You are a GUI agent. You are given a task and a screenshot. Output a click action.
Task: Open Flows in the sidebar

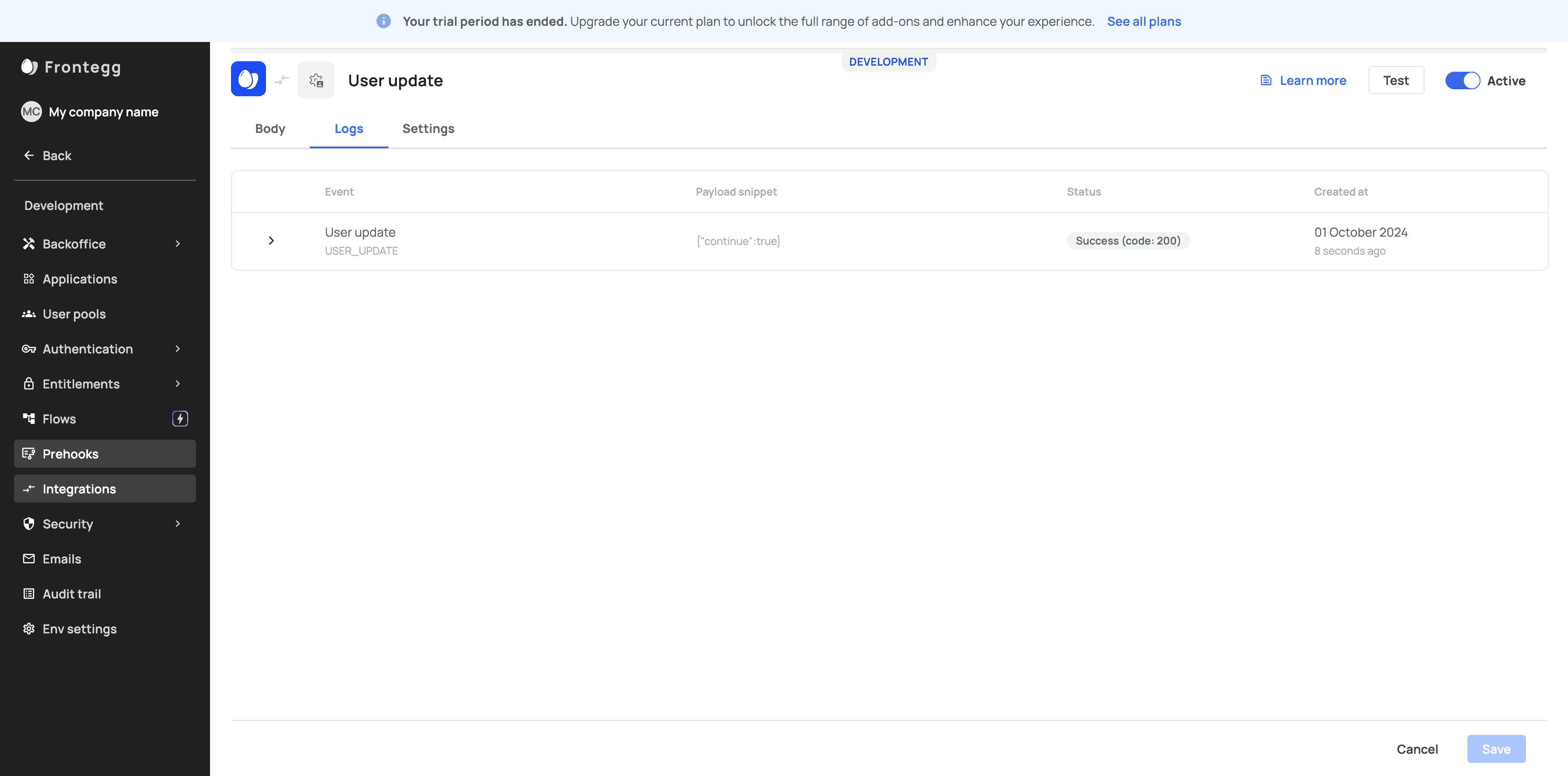click(105, 419)
